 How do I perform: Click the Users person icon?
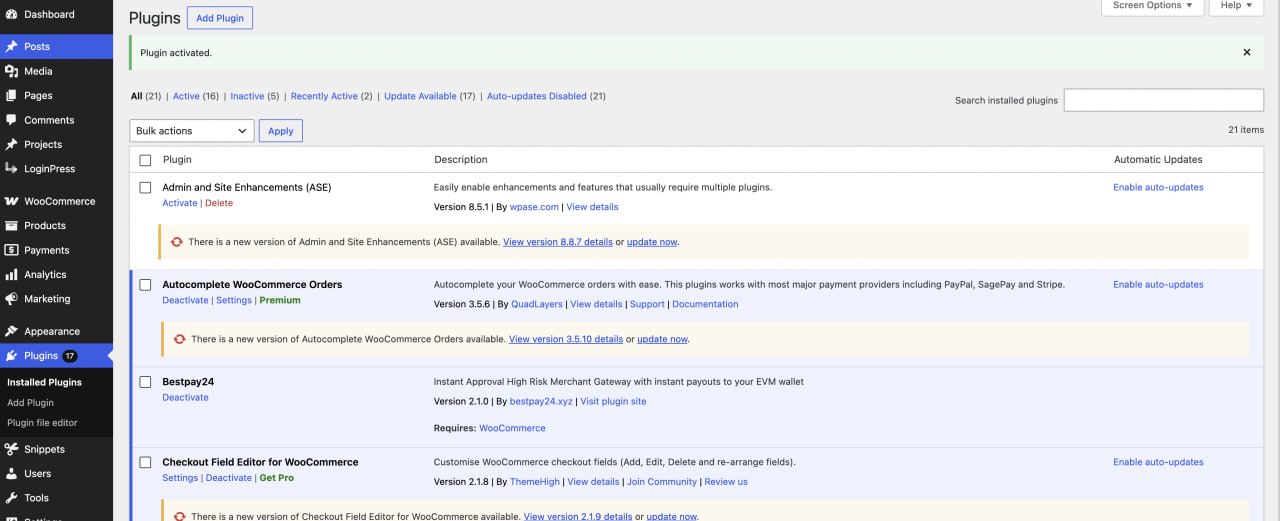click(11, 473)
